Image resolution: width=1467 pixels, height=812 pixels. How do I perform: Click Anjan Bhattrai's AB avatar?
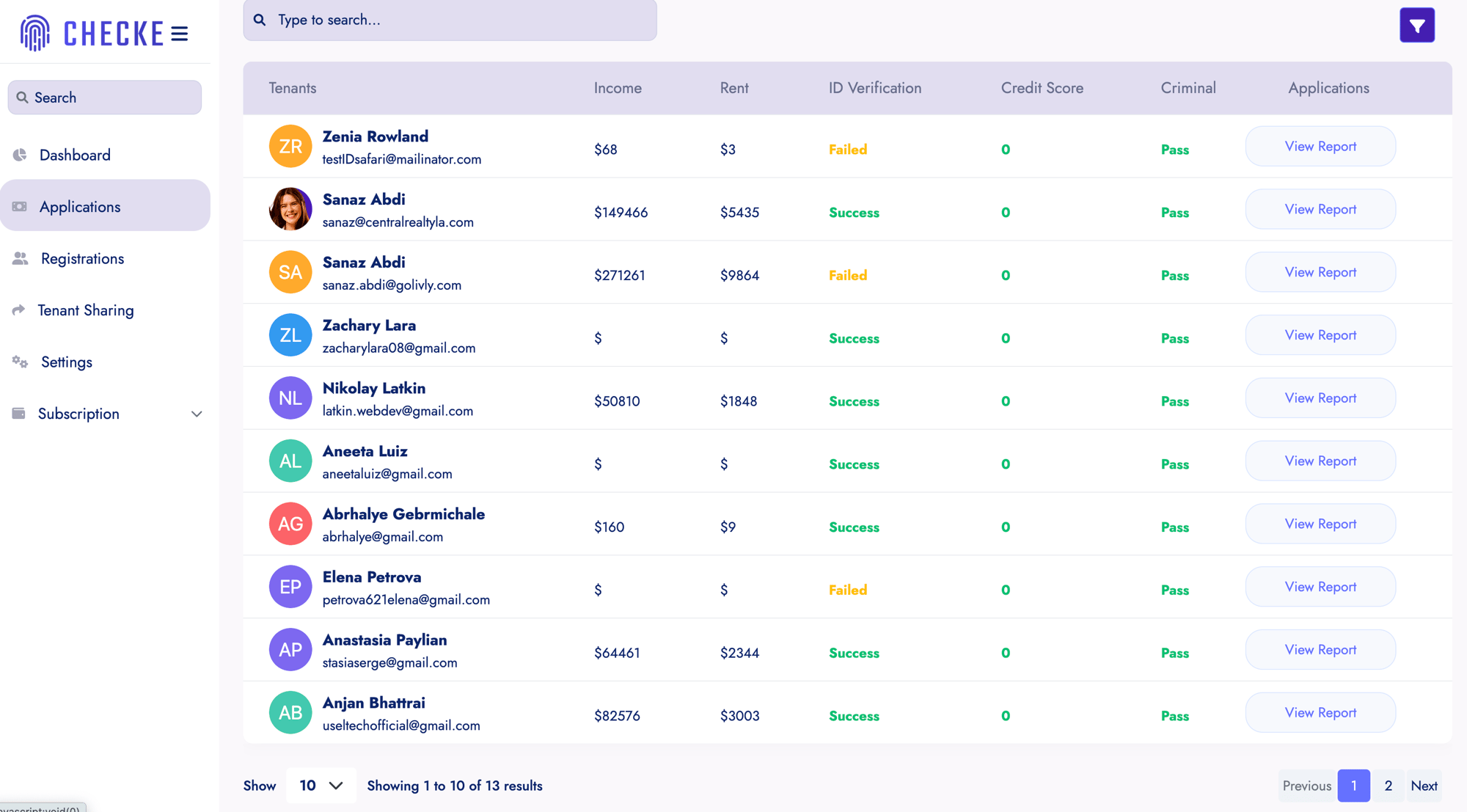[290, 712]
